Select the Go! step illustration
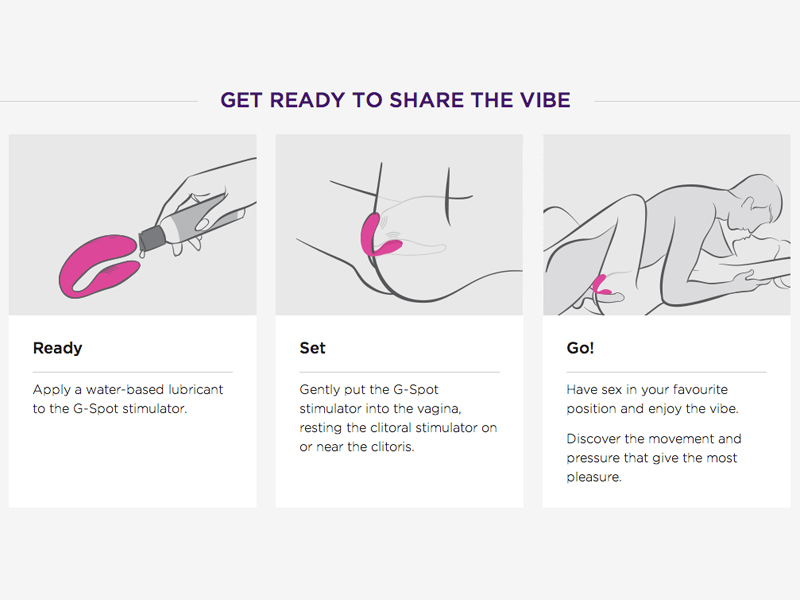 [666, 224]
